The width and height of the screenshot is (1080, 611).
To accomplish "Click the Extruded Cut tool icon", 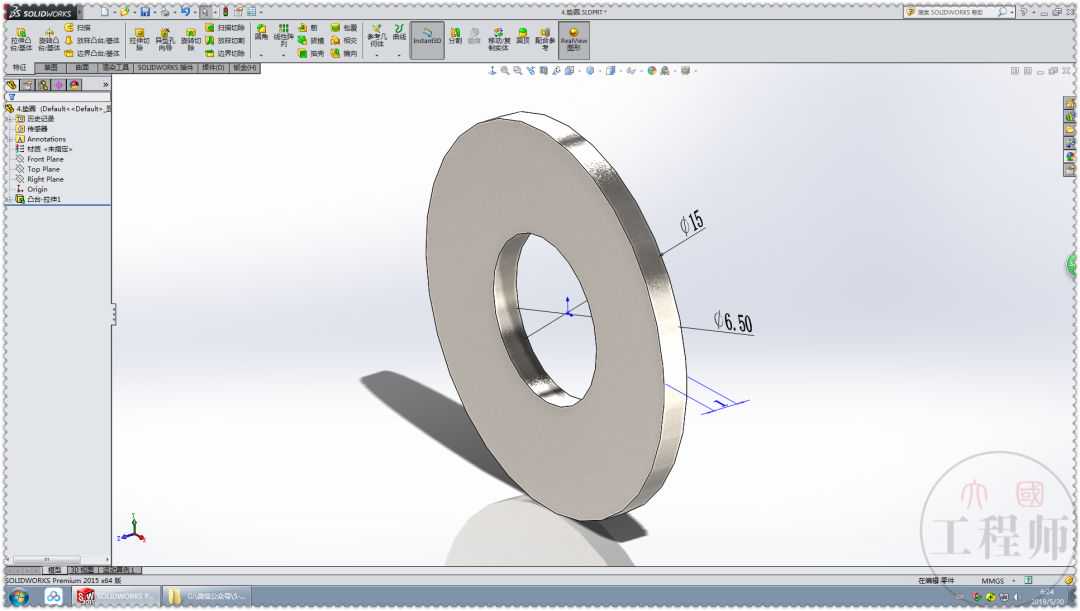I will coord(139,38).
